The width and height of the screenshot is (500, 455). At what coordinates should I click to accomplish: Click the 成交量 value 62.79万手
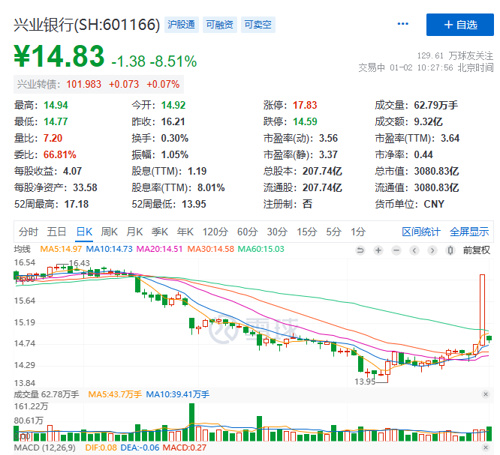coord(436,105)
